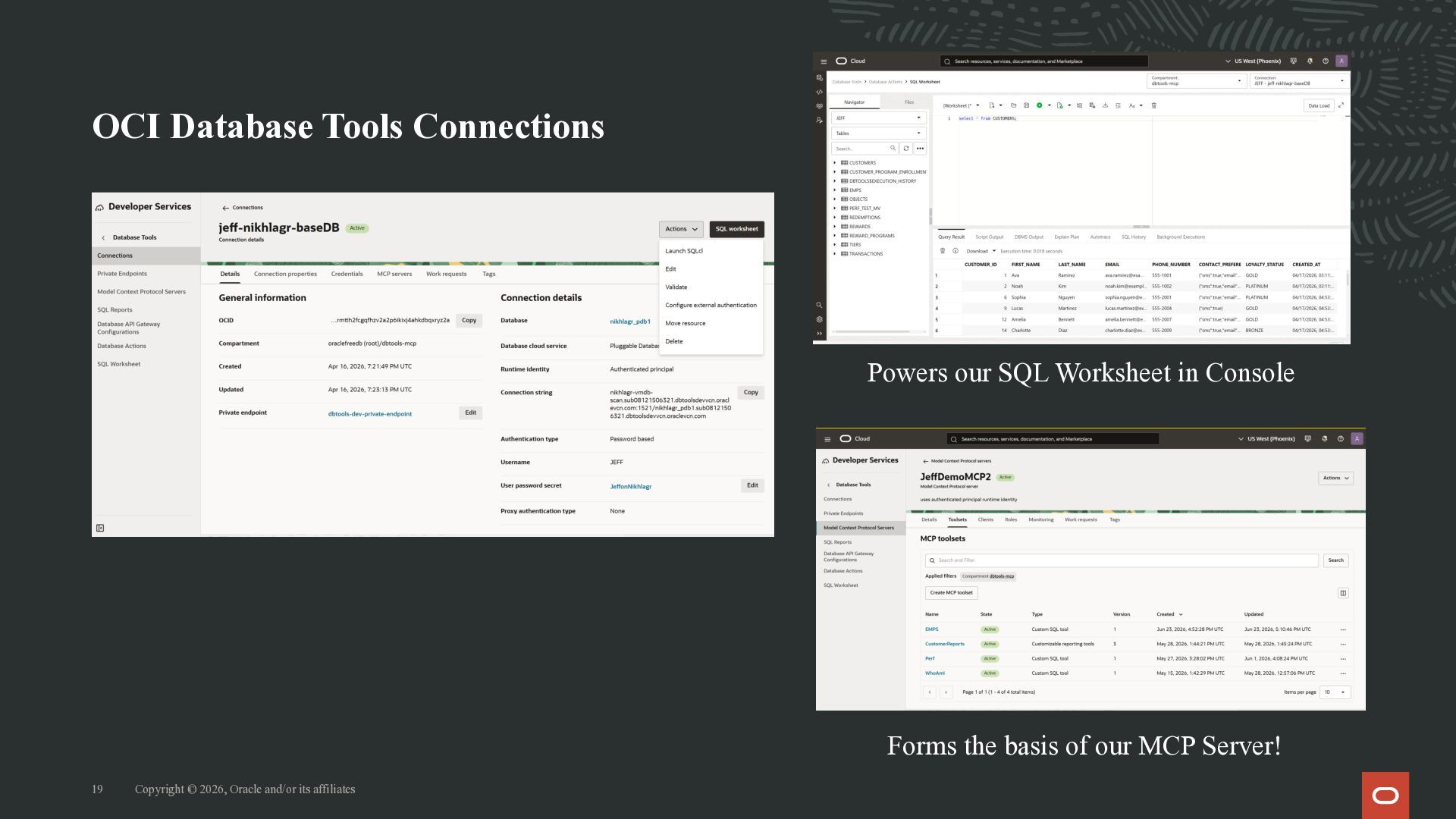This screenshot has width=1456, height=819.
Task: Choose Validate from Actions menu
Action: [x=676, y=287]
